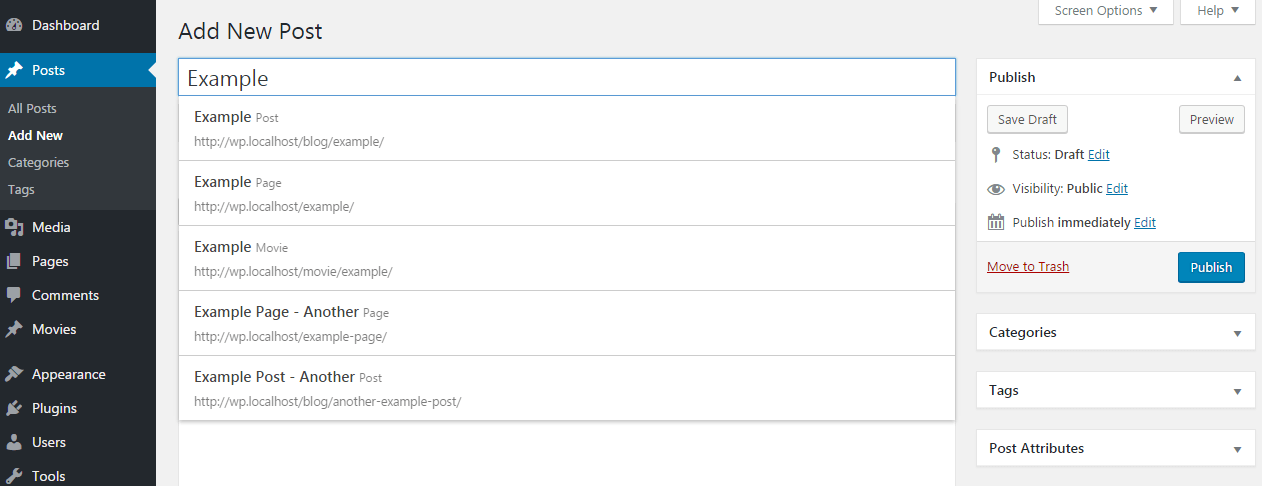The height and width of the screenshot is (486, 1262).
Task: Click the Comments bubble icon
Action: 15,295
